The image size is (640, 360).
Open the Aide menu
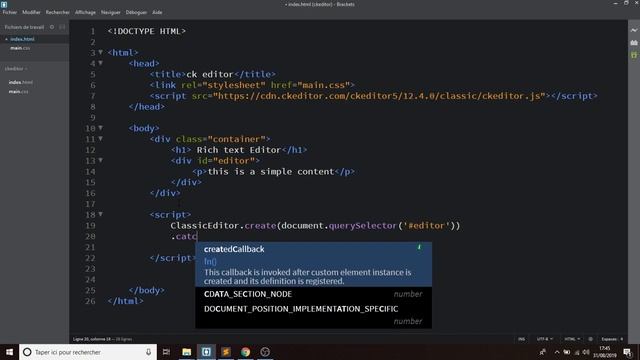pyautogui.click(x=157, y=12)
